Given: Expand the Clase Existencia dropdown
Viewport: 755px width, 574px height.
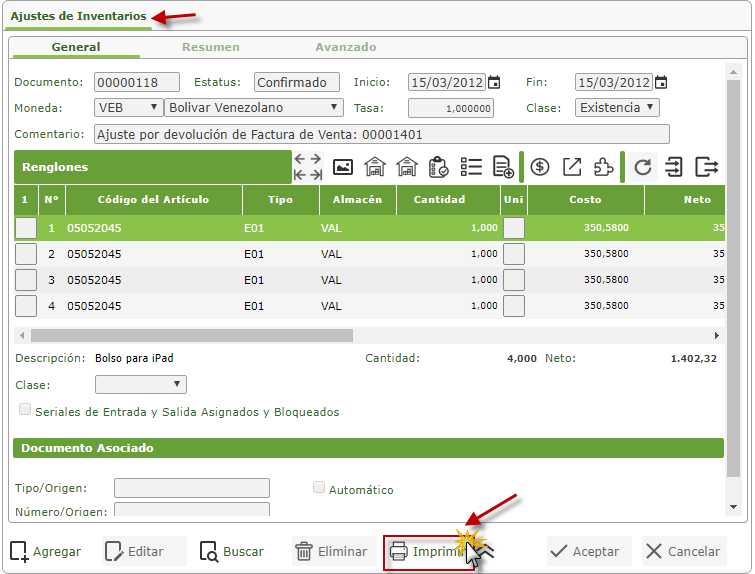Looking at the screenshot, I should point(617,107).
